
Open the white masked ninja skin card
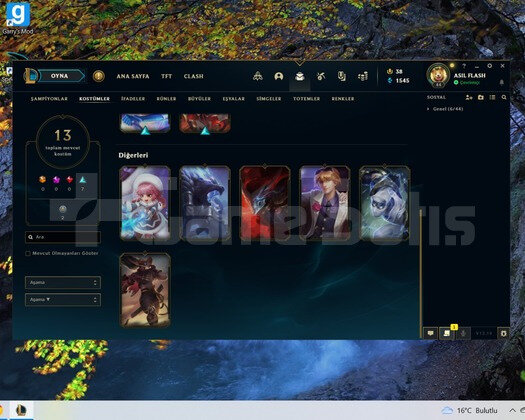pyautogui.click(x=384, y=203)
